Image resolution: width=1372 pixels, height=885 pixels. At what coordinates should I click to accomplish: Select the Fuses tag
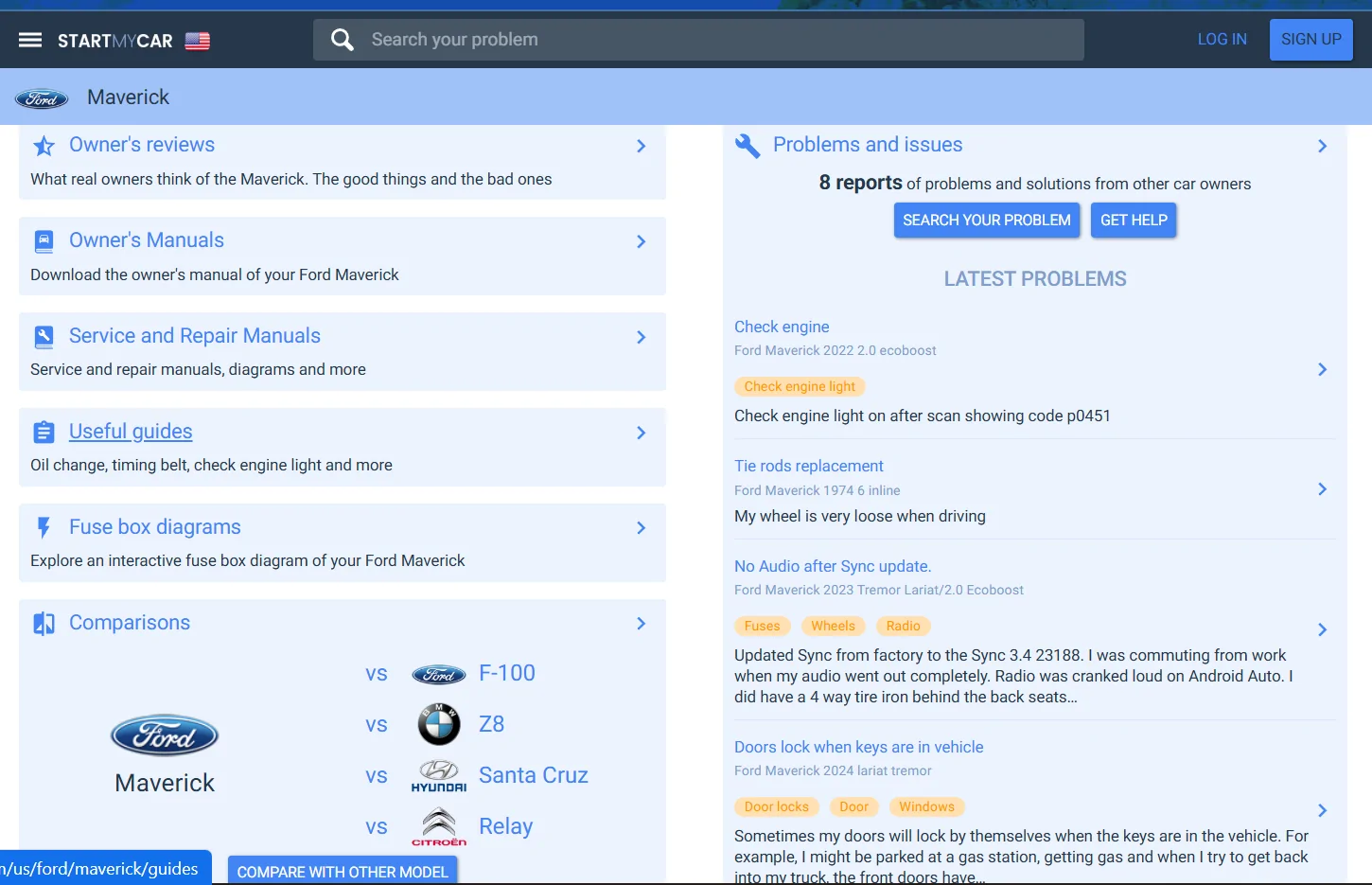pyautogui.click(x=763, y=626)
